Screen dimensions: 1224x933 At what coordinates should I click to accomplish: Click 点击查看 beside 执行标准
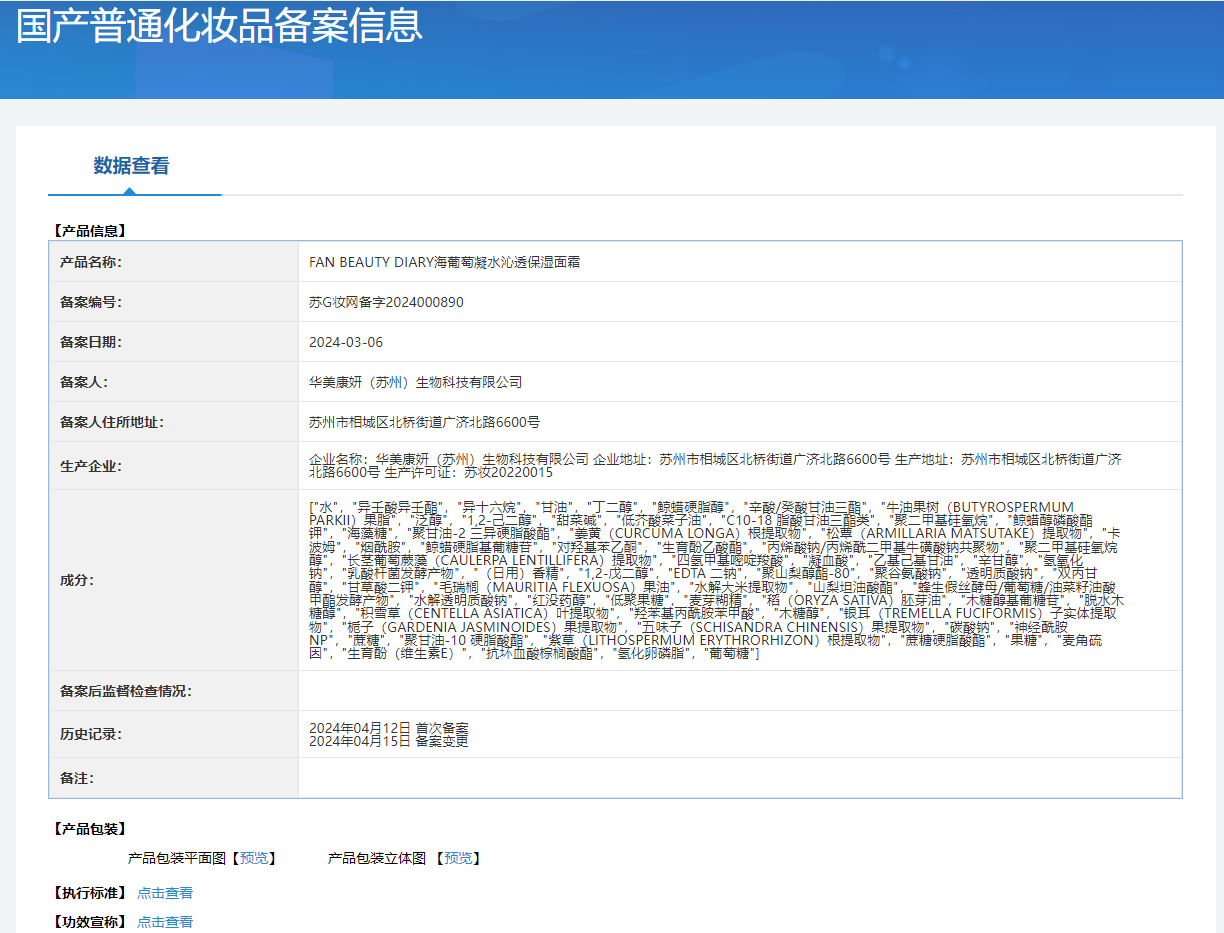[x=165, y=893]
